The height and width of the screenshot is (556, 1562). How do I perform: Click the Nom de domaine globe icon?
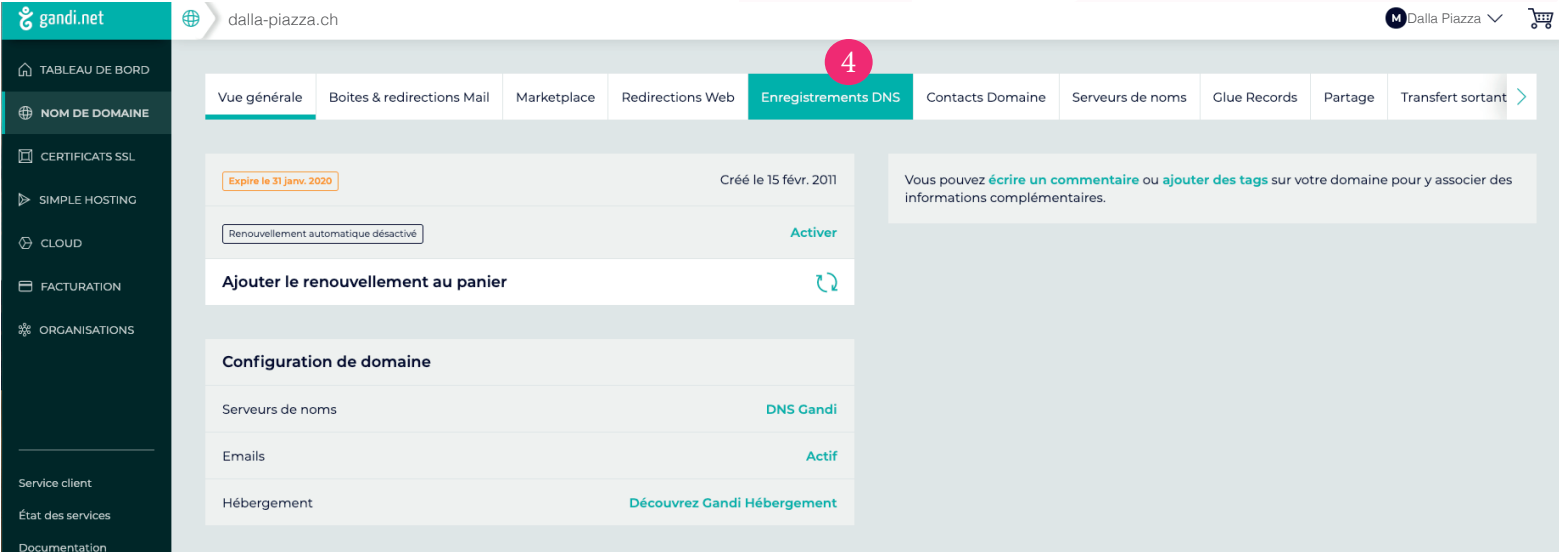(x=26, y=113)
